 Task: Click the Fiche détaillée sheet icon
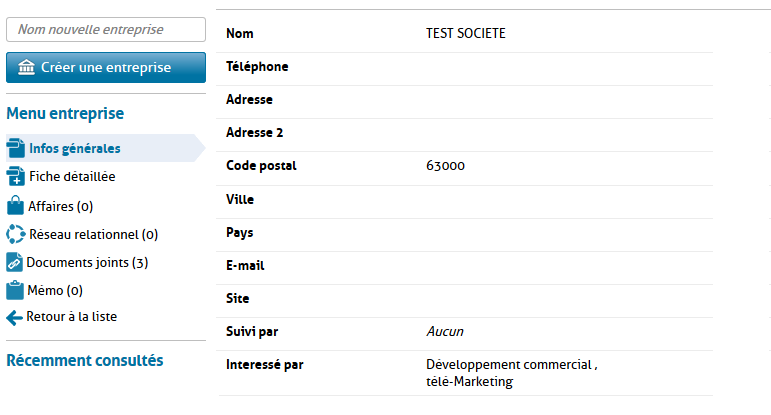(15, 177)
